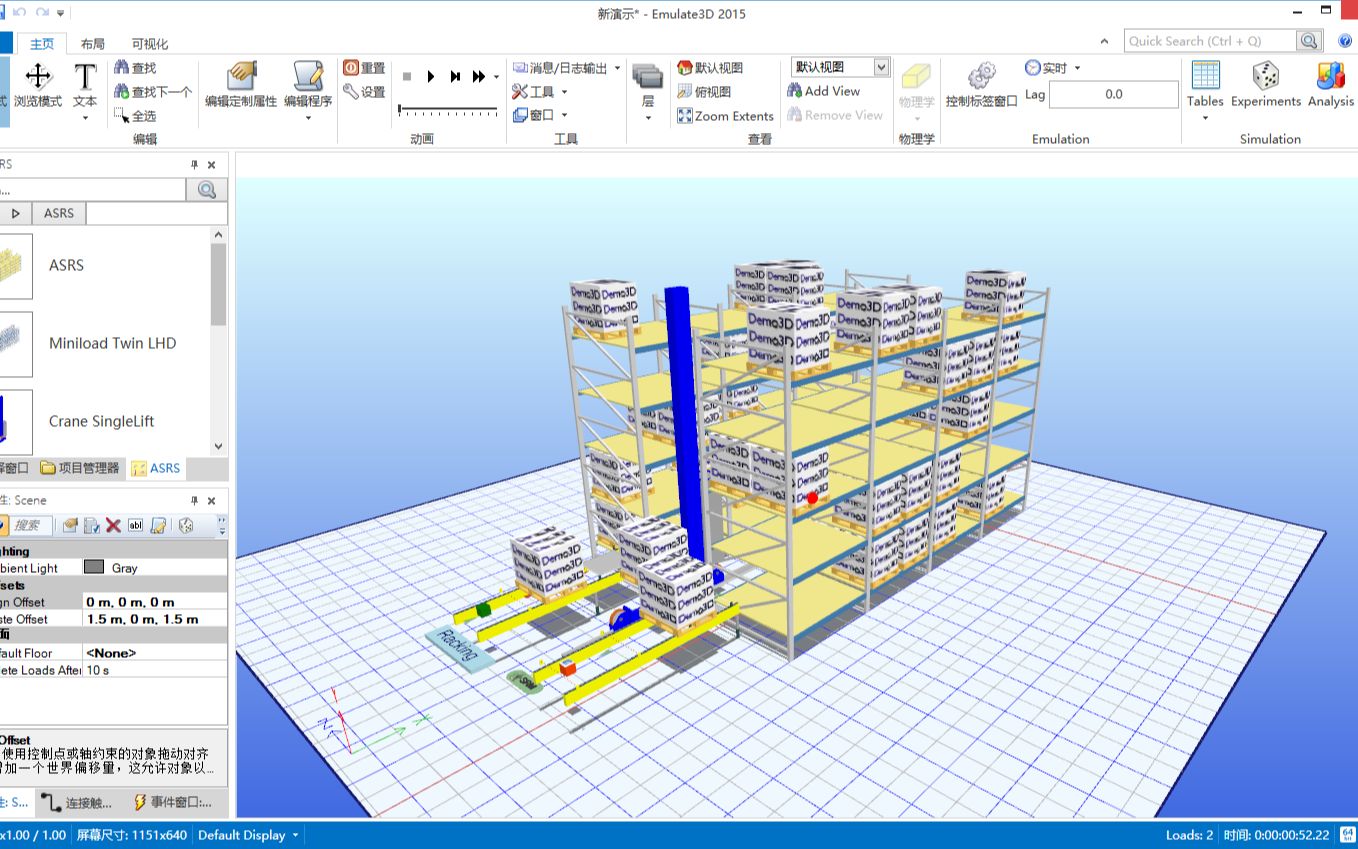
Task: Switch to the ASRS bottom tab
Action: pyautogui.click(x=156, y=468)
